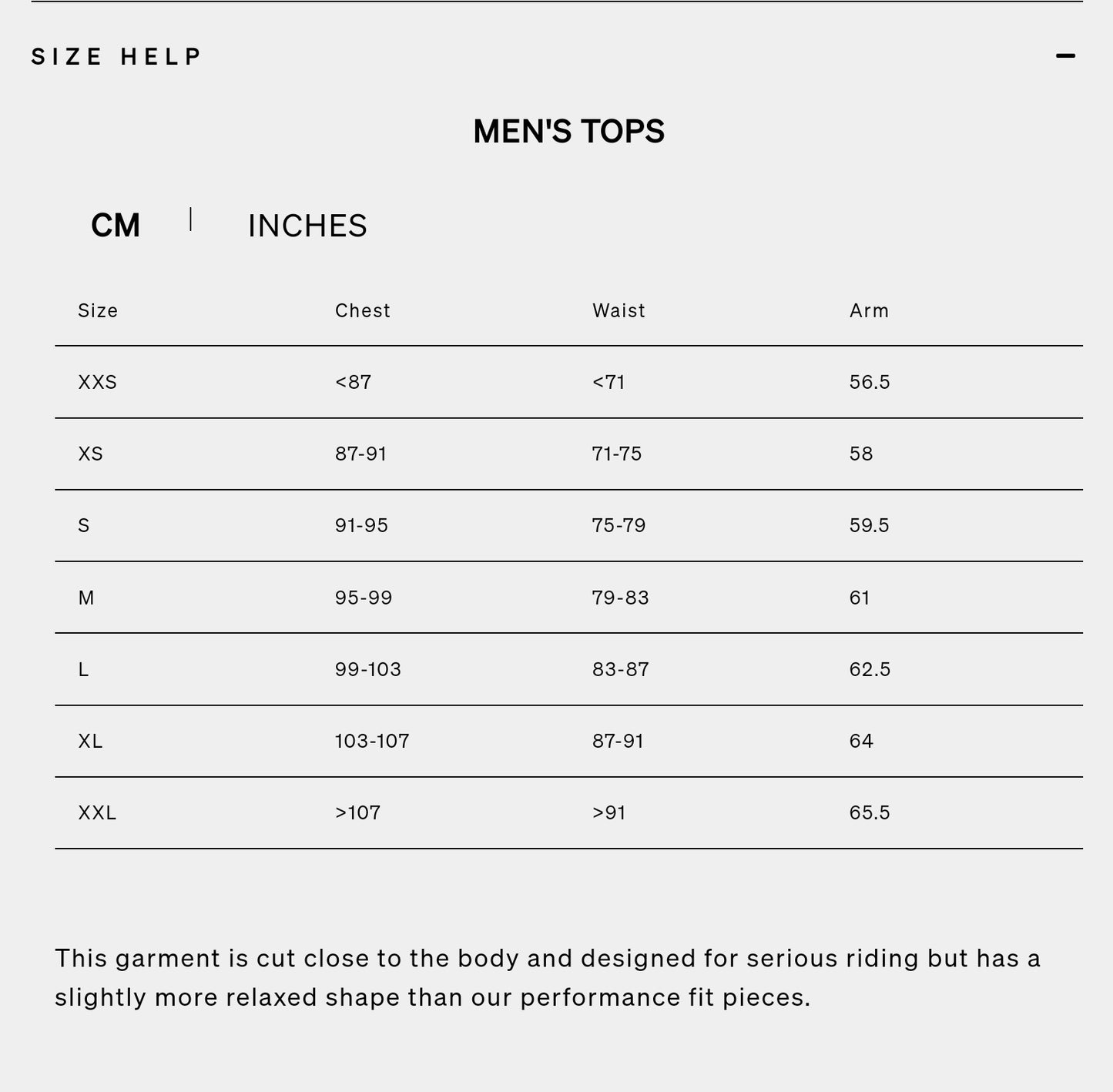
Task: Select the M size row label
Action: [x=86, y=598]
